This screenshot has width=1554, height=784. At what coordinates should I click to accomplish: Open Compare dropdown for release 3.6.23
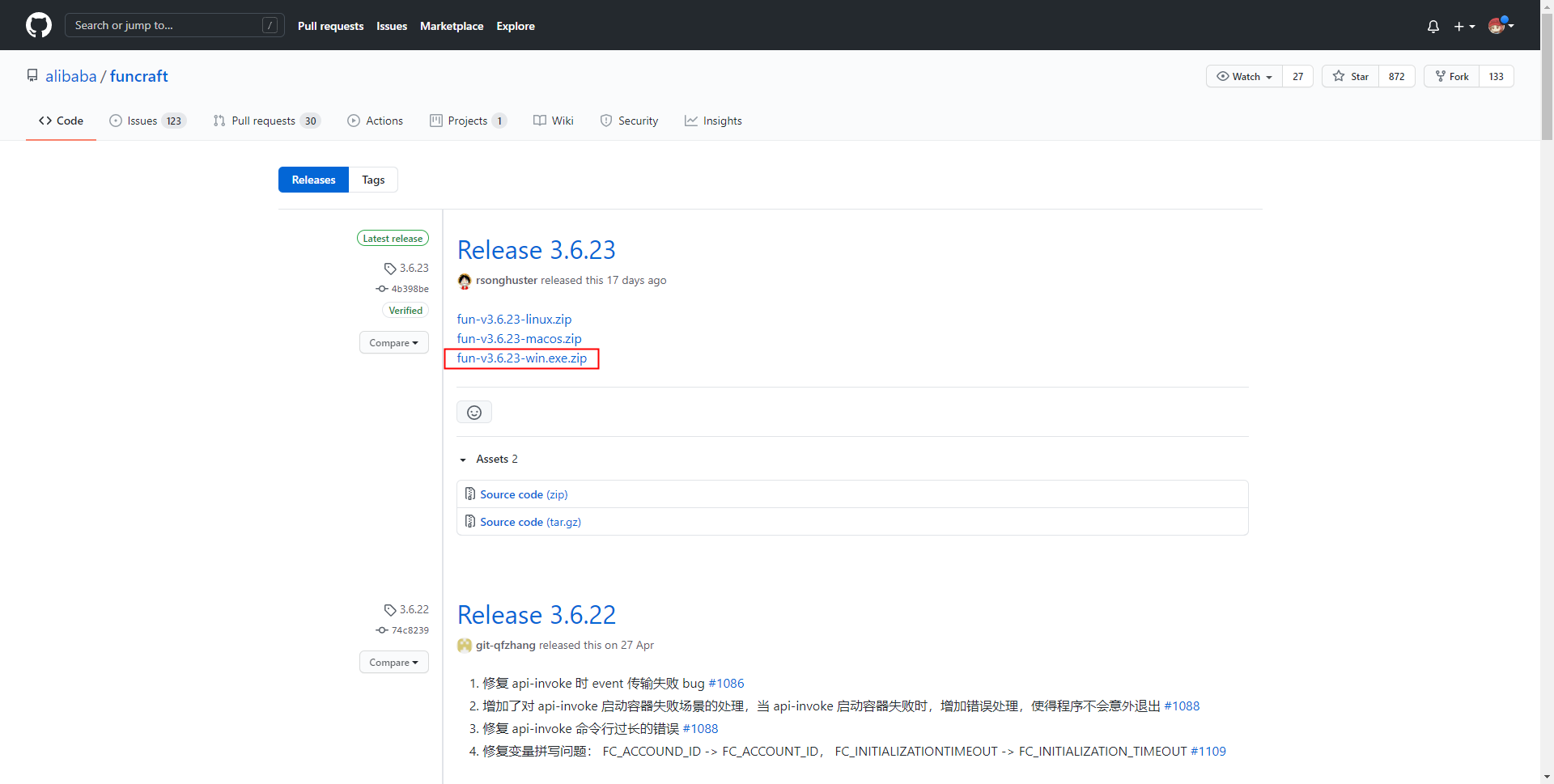[x=394, y=343]
